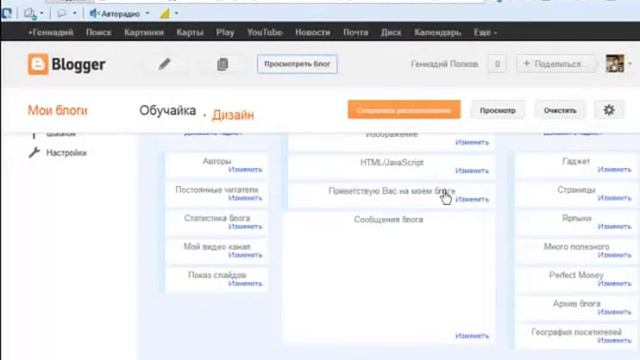640x360 pixels.
Task: Expand the Еще menu
Action: click(x=485, y=33)
